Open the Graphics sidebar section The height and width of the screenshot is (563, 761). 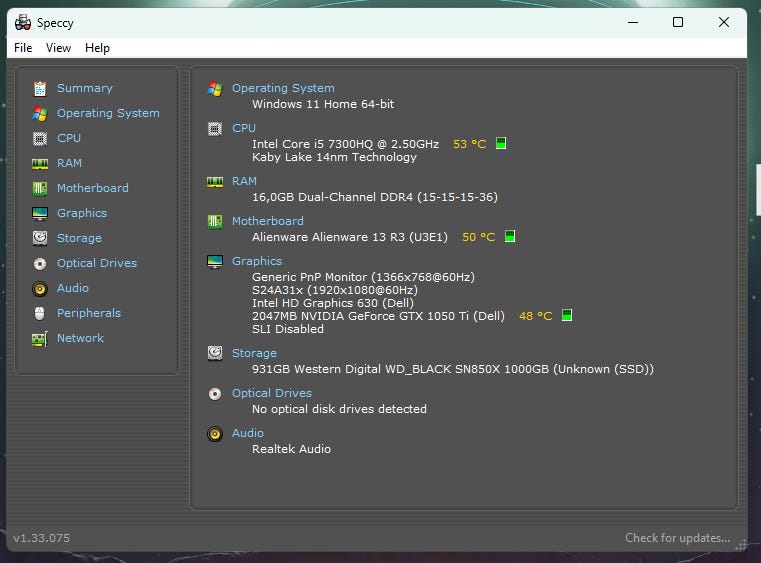[82, 213]
